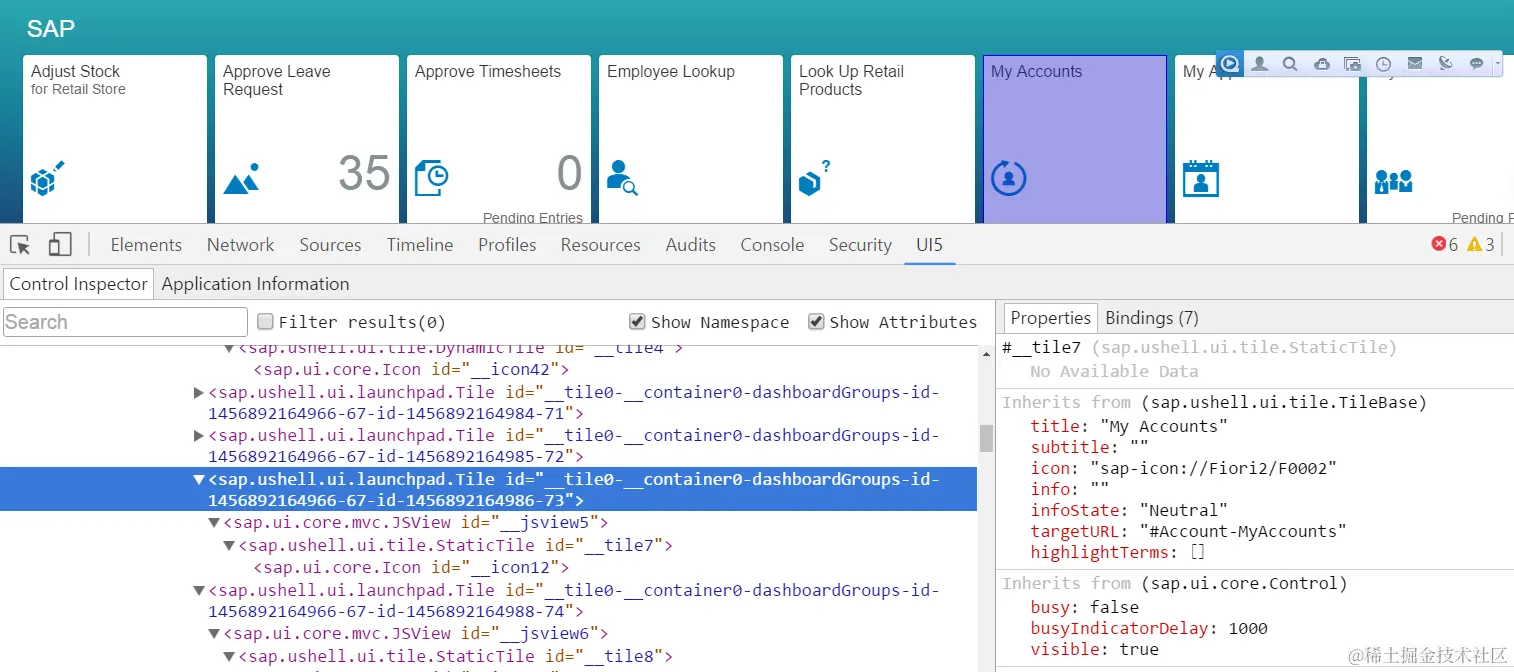Image resolution: width=1514 pixels, height=672 pixels.
Task: Collapse the selected launchpad Tile node ending 164986-73
Action: pos(198,479)
